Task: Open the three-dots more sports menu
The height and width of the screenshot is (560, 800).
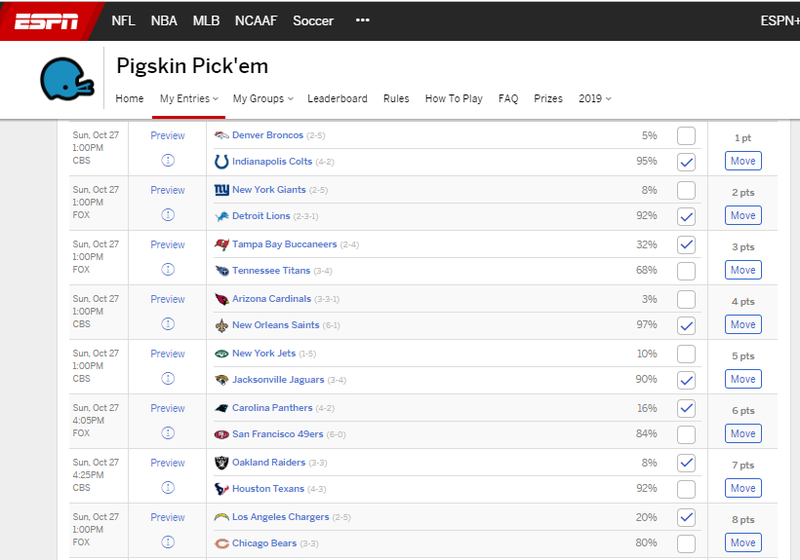Action: 362,20
